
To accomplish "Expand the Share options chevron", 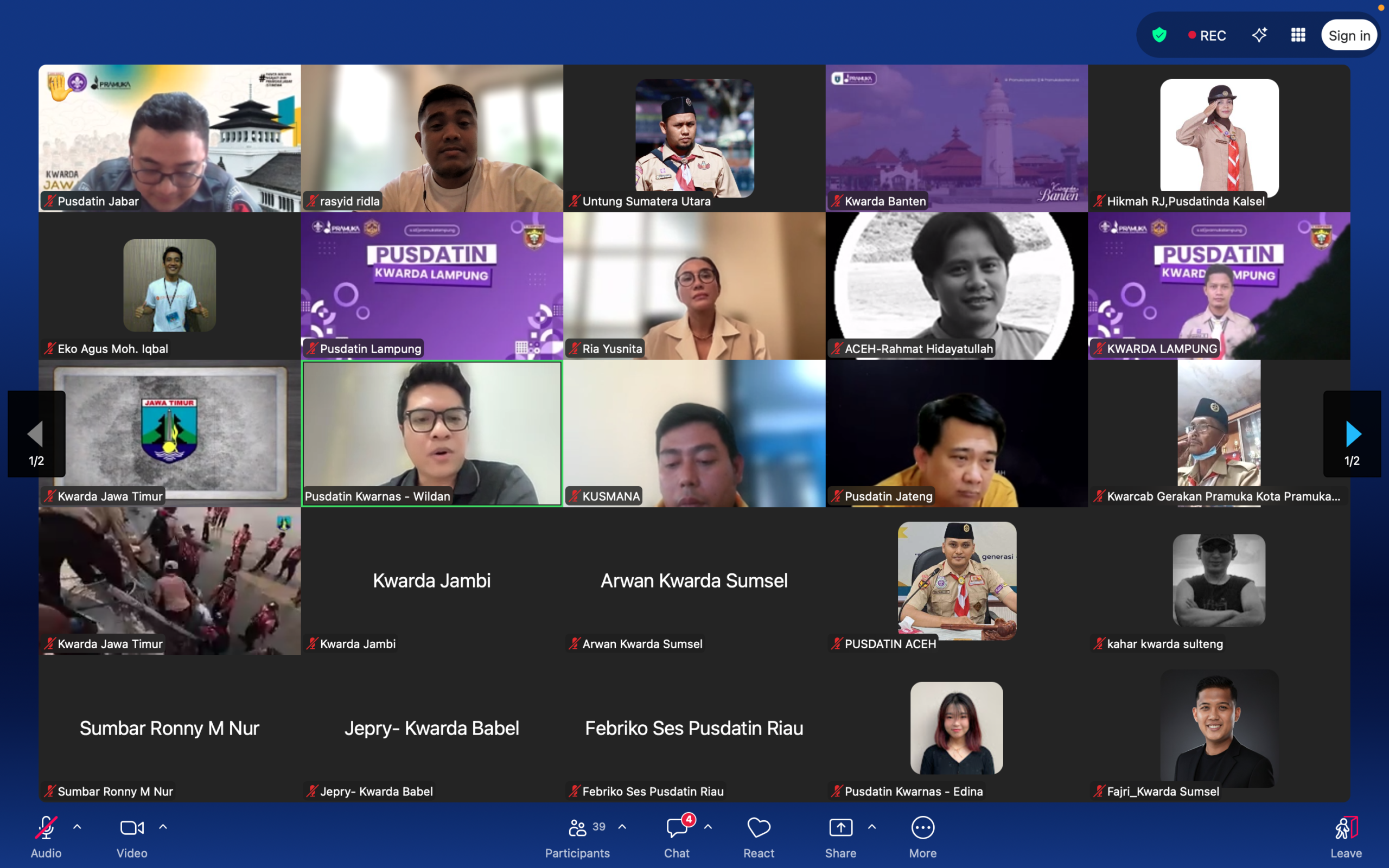I will click(x=872, y=827).
